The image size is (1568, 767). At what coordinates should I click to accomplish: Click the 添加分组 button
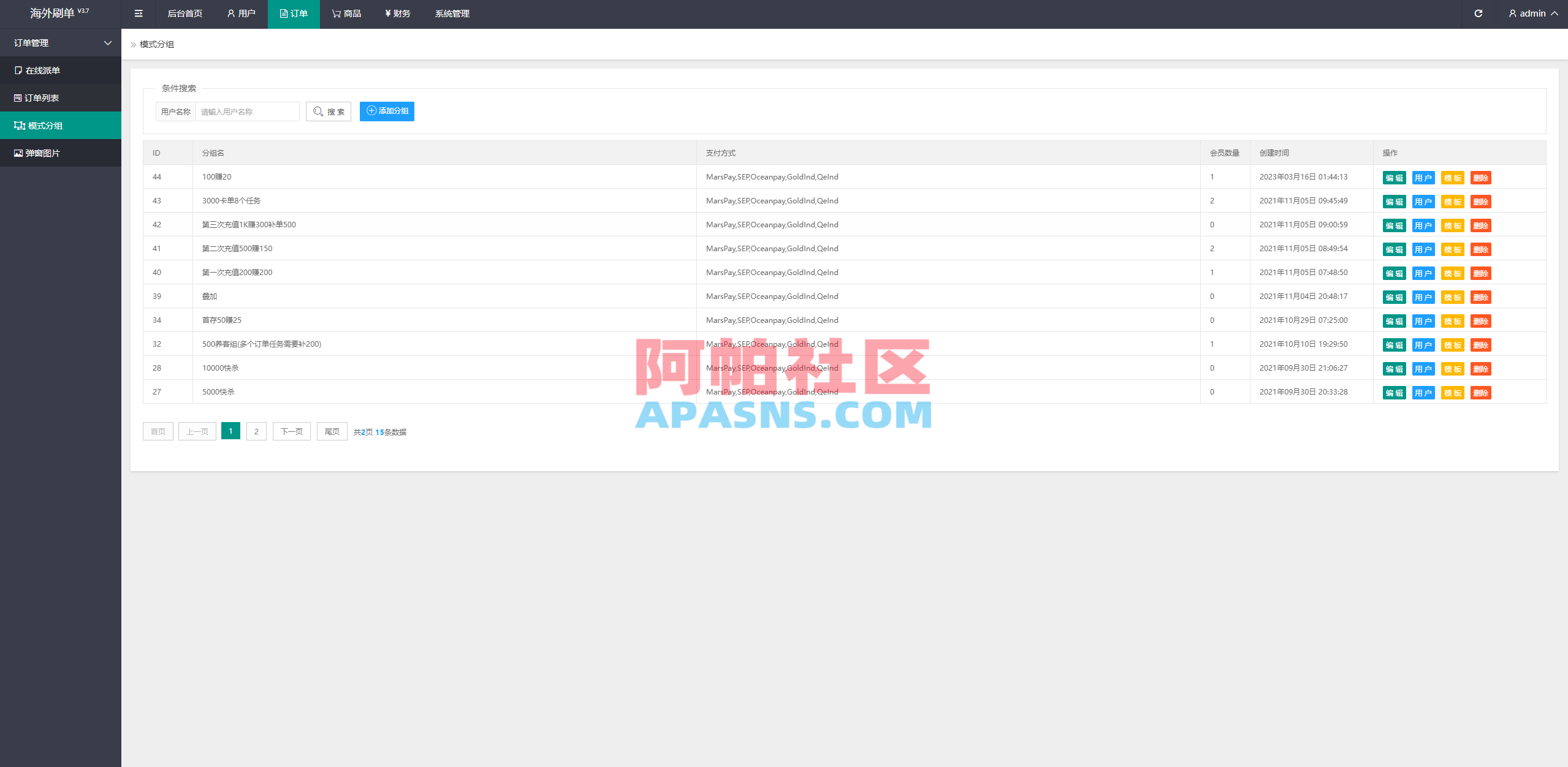[387, 111]
